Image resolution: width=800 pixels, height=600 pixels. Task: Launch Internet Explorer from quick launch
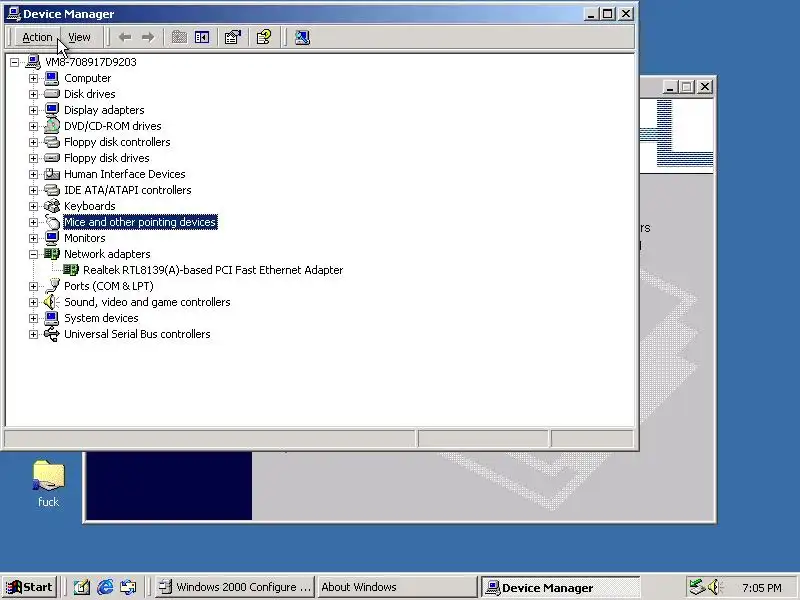pyautogui.click(x=105, y=587)
